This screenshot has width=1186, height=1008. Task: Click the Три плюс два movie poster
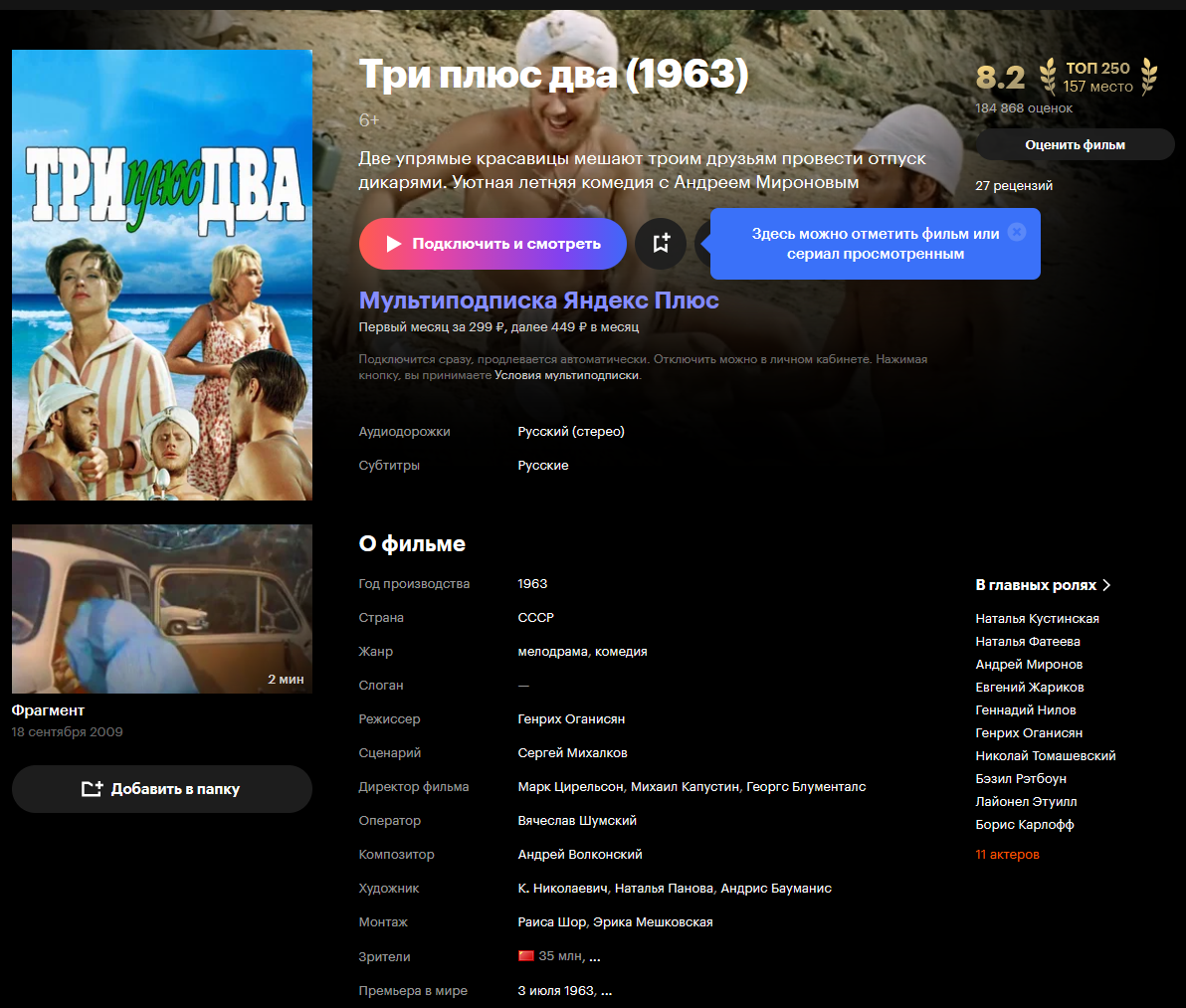[x=162, y=276]
